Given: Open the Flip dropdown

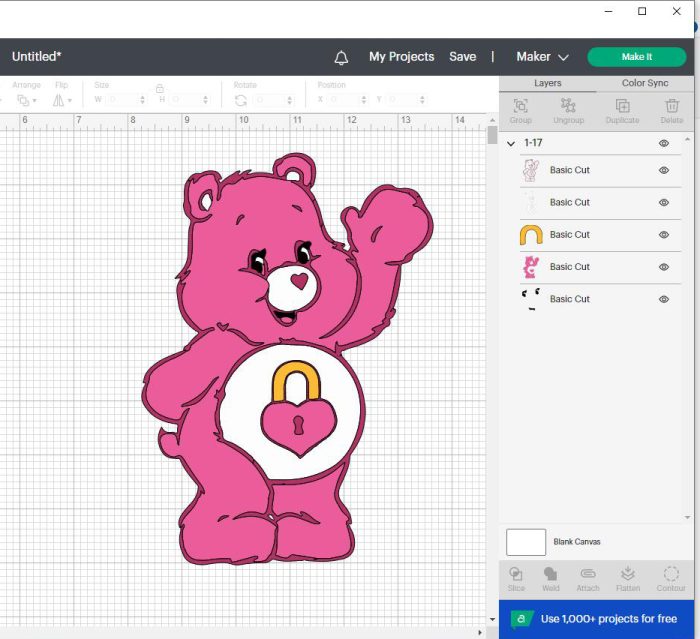Looking at the screenshot, I should (62, 100).
